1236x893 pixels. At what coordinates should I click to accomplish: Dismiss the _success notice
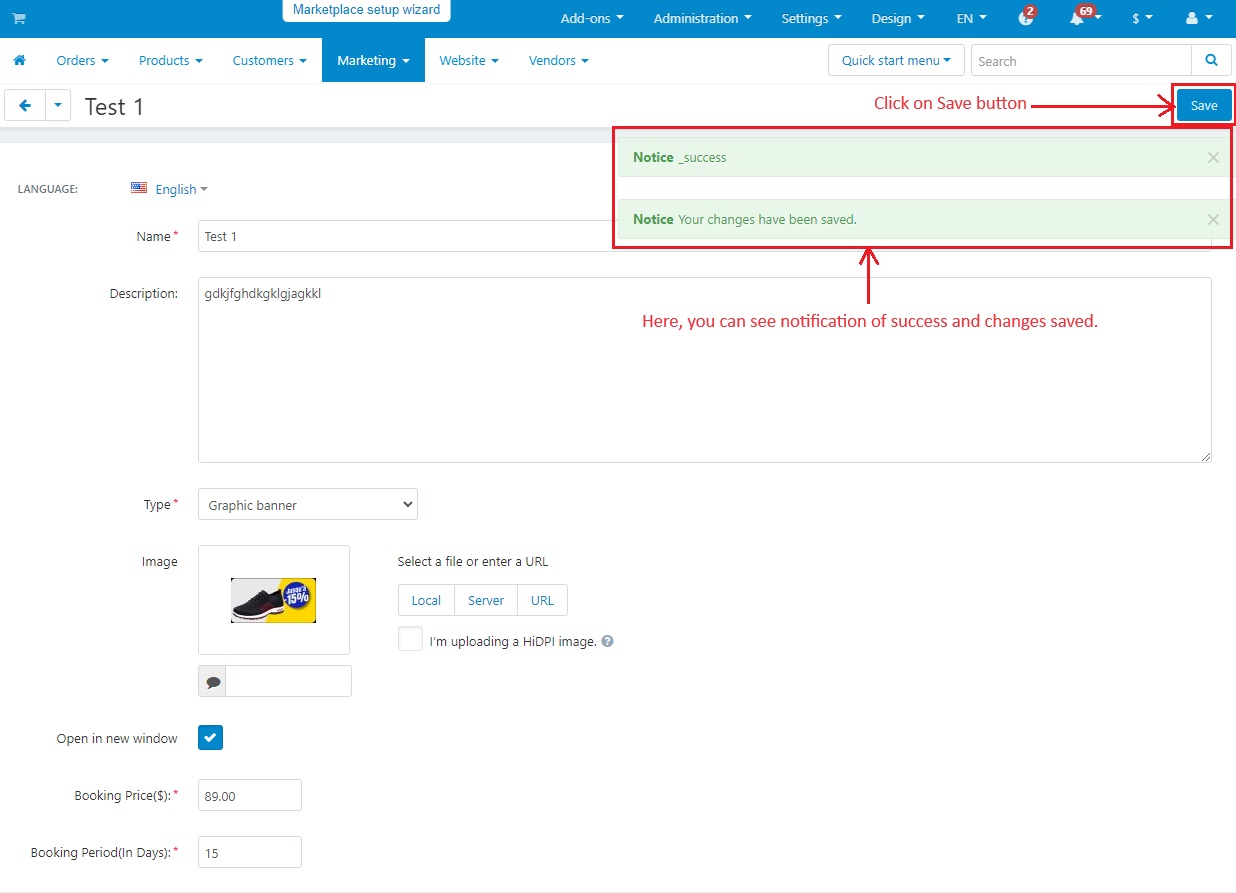1213,157
